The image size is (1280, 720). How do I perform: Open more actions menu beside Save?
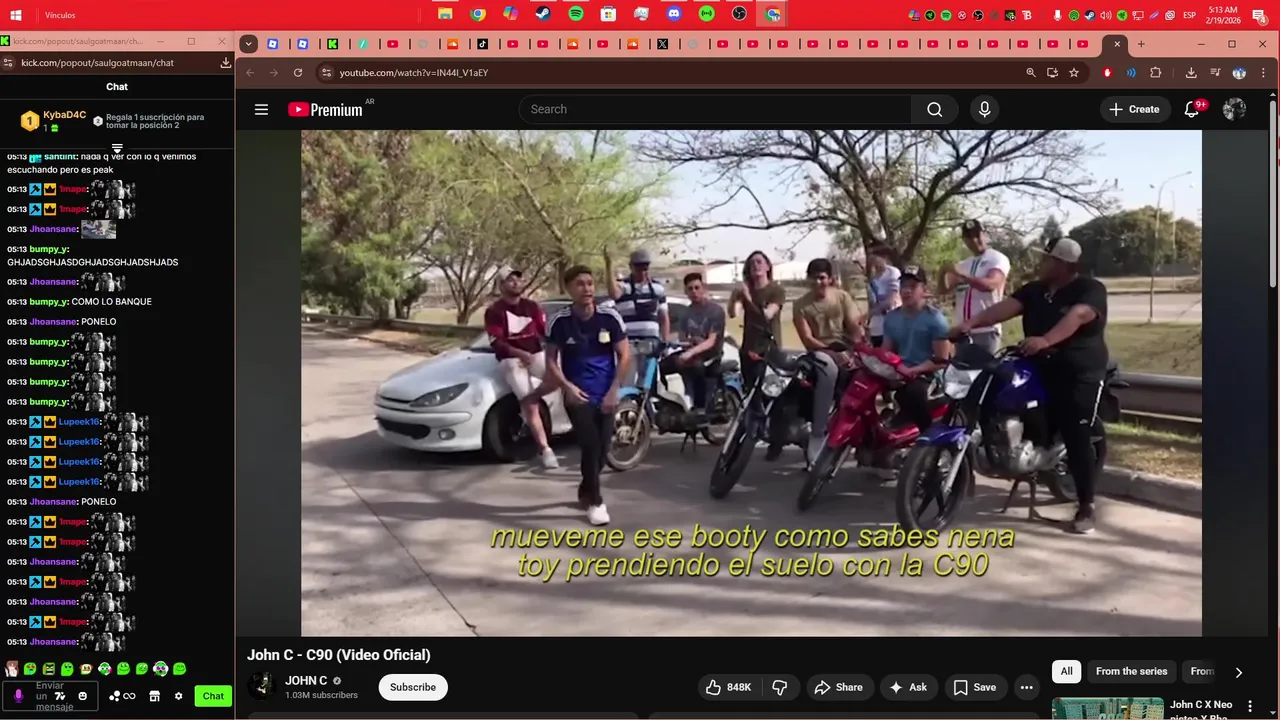point(1026,687)
